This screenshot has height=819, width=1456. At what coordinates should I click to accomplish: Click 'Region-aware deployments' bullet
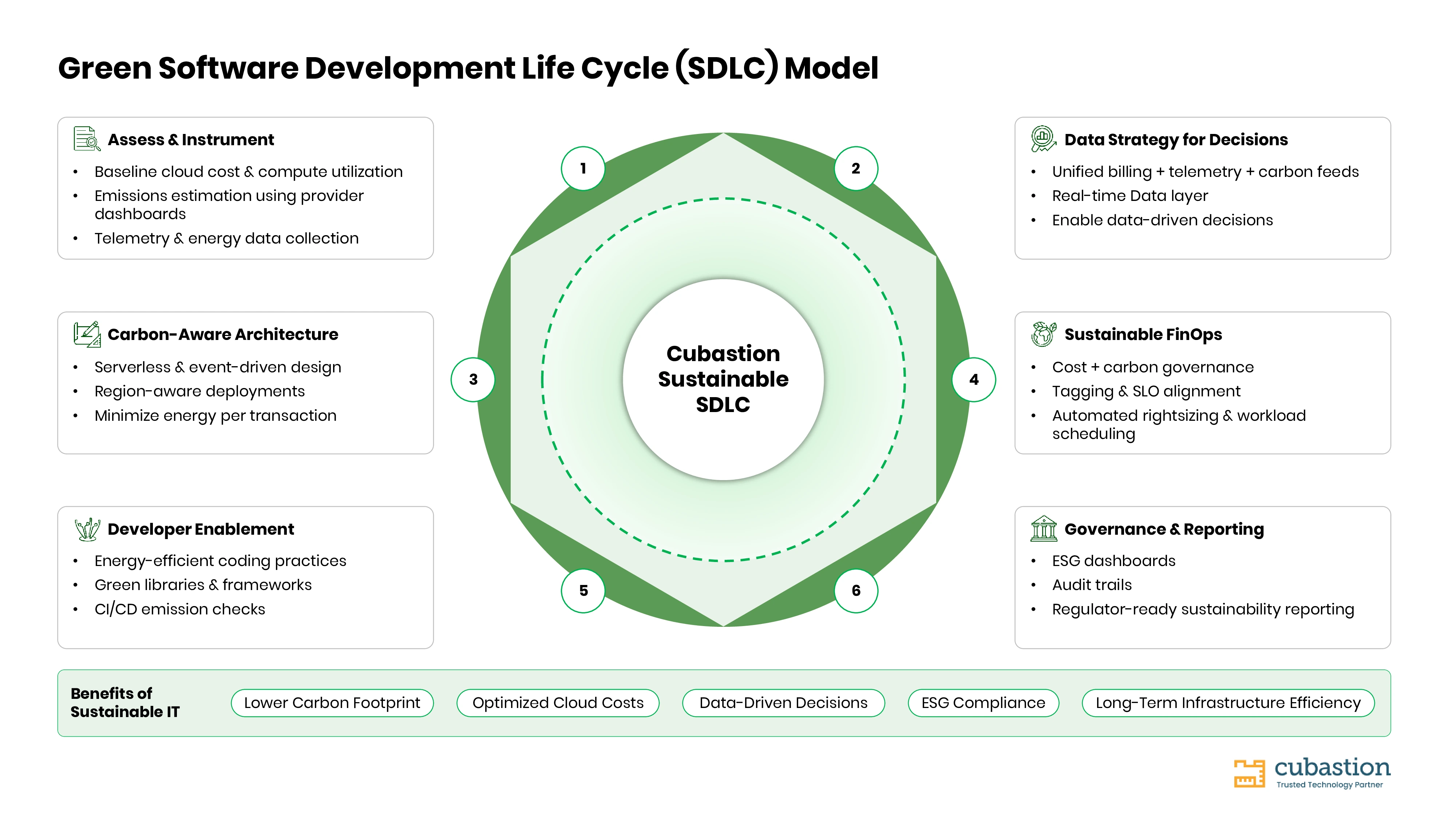click(199, 392)
